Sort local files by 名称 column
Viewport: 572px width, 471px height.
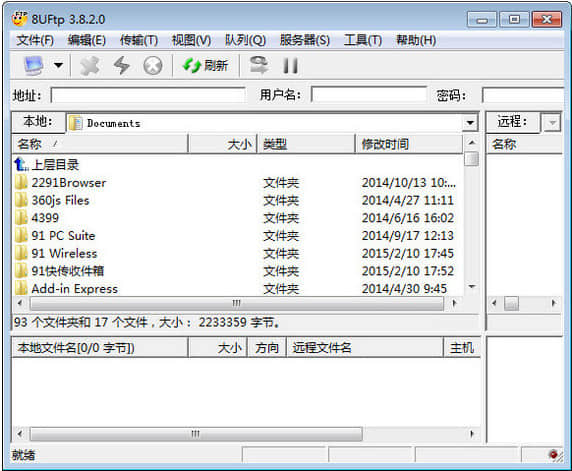[x=100, y=144]
